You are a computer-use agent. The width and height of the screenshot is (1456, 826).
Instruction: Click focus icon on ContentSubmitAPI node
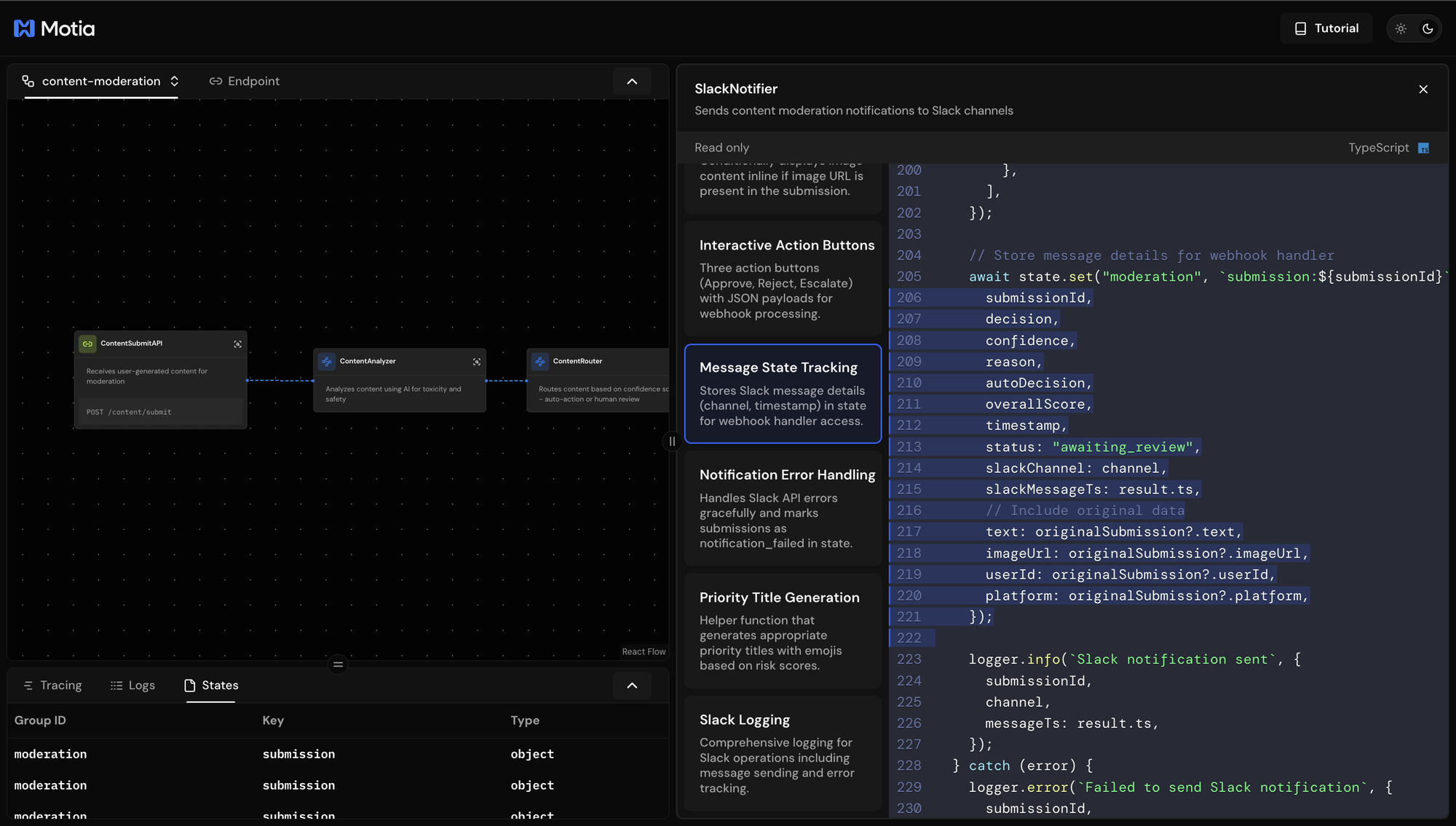(x=237, y=344)
